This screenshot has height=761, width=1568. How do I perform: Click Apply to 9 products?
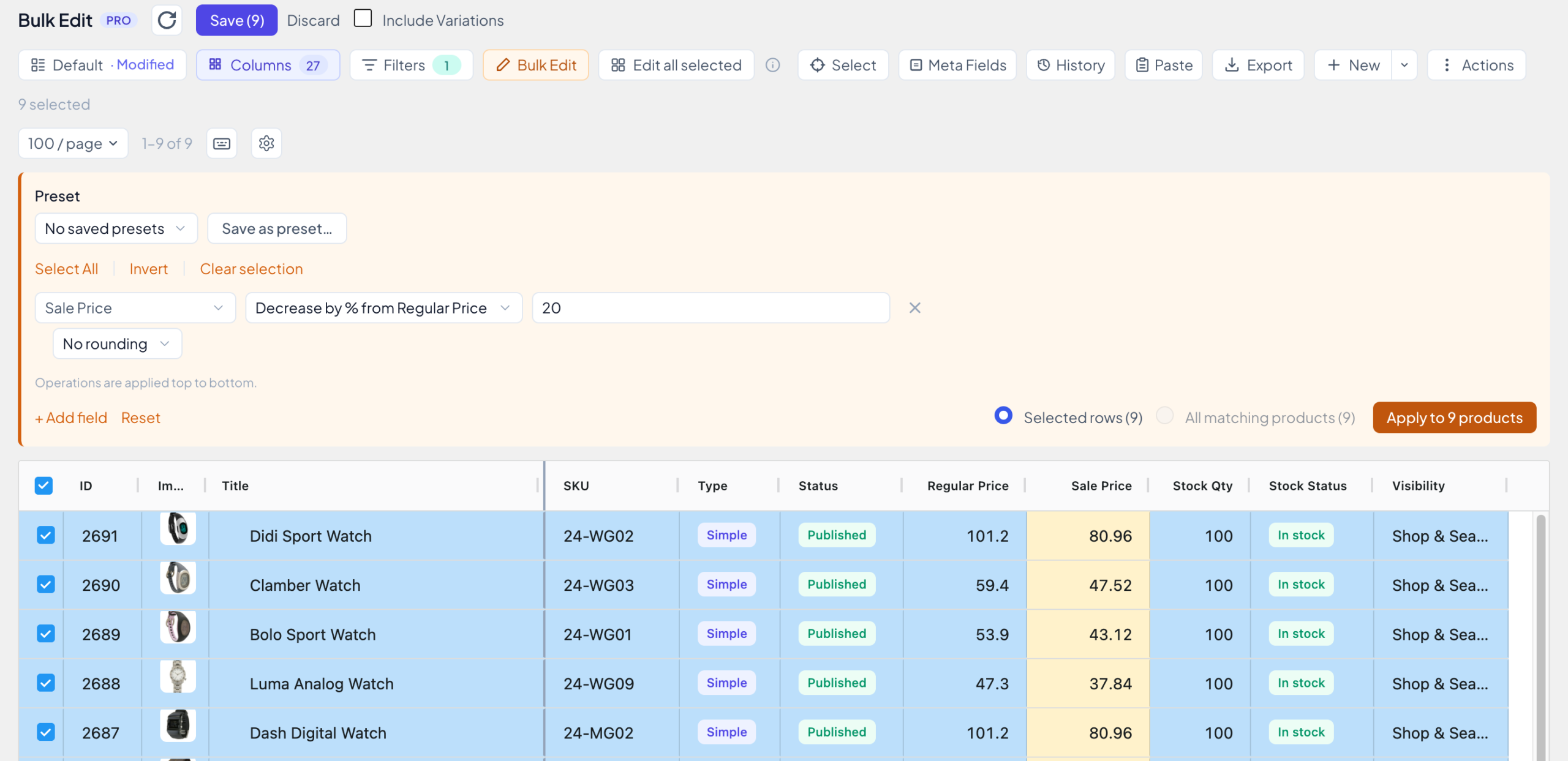[1454, 418]
